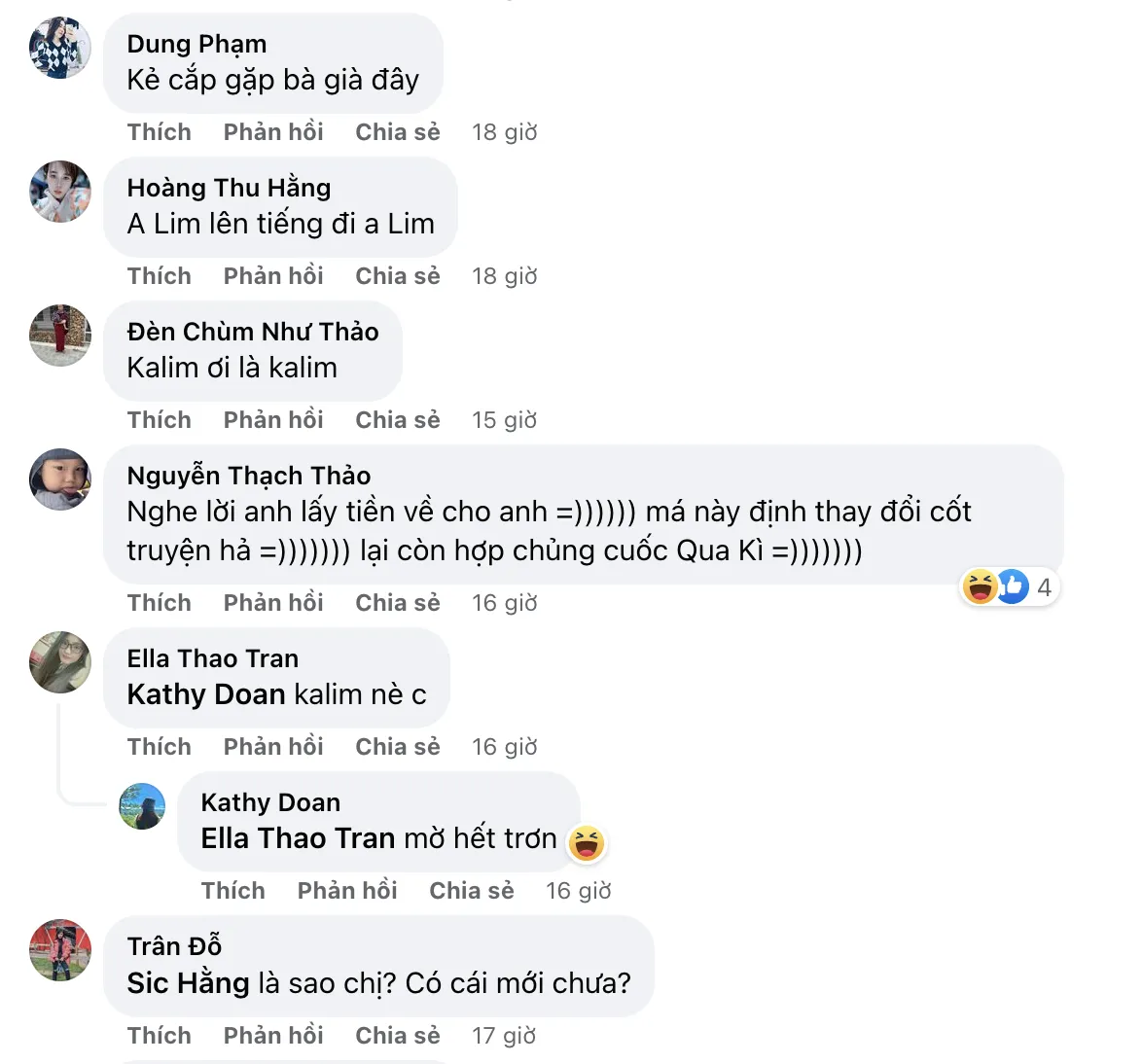Click Ella Thao Tran's profile avatar
The image size is (1142, 1064).
[x=60, y=662]
